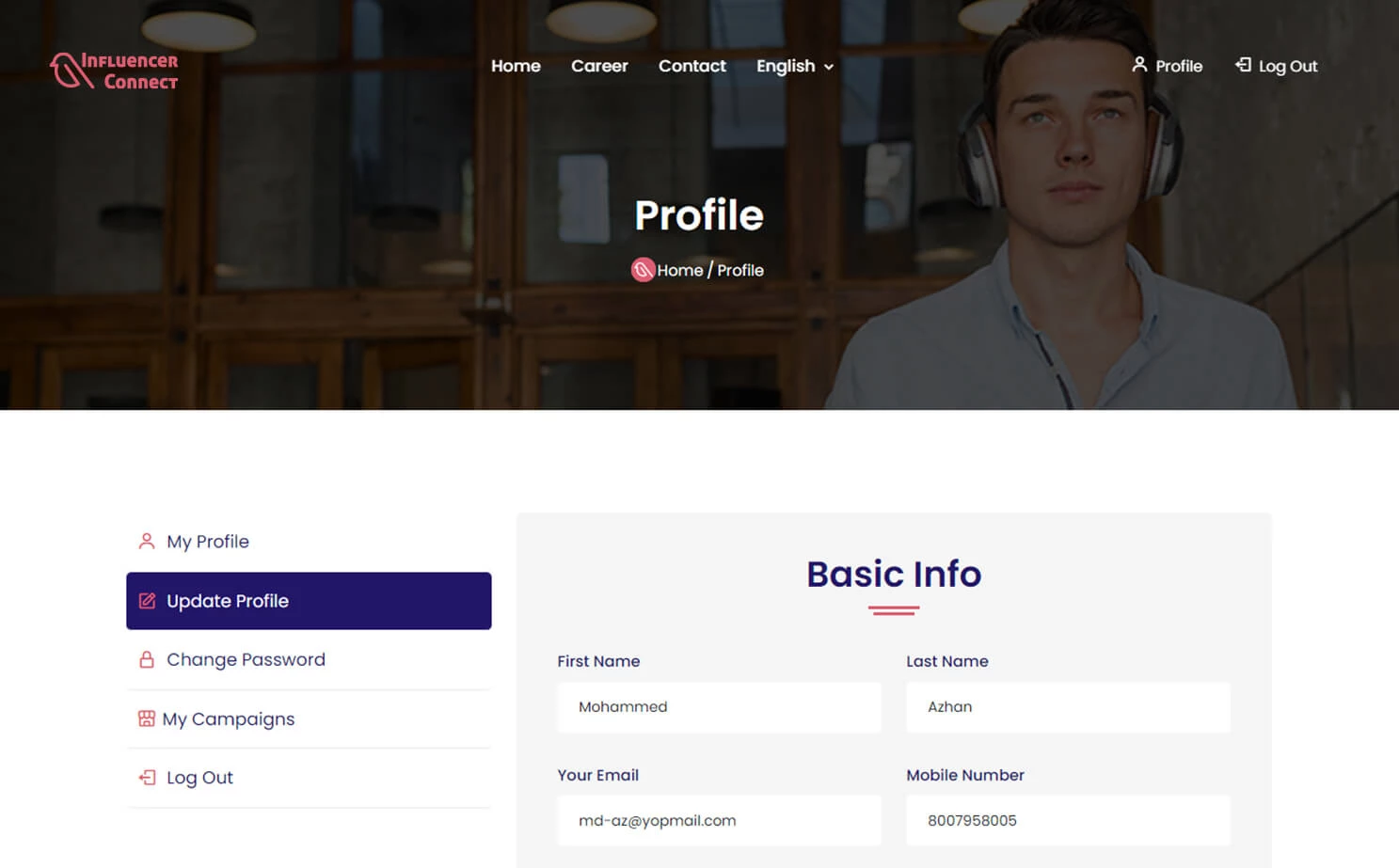1399x868 pixels.
Task: Open the Career page from navbar
Action: 599,66
